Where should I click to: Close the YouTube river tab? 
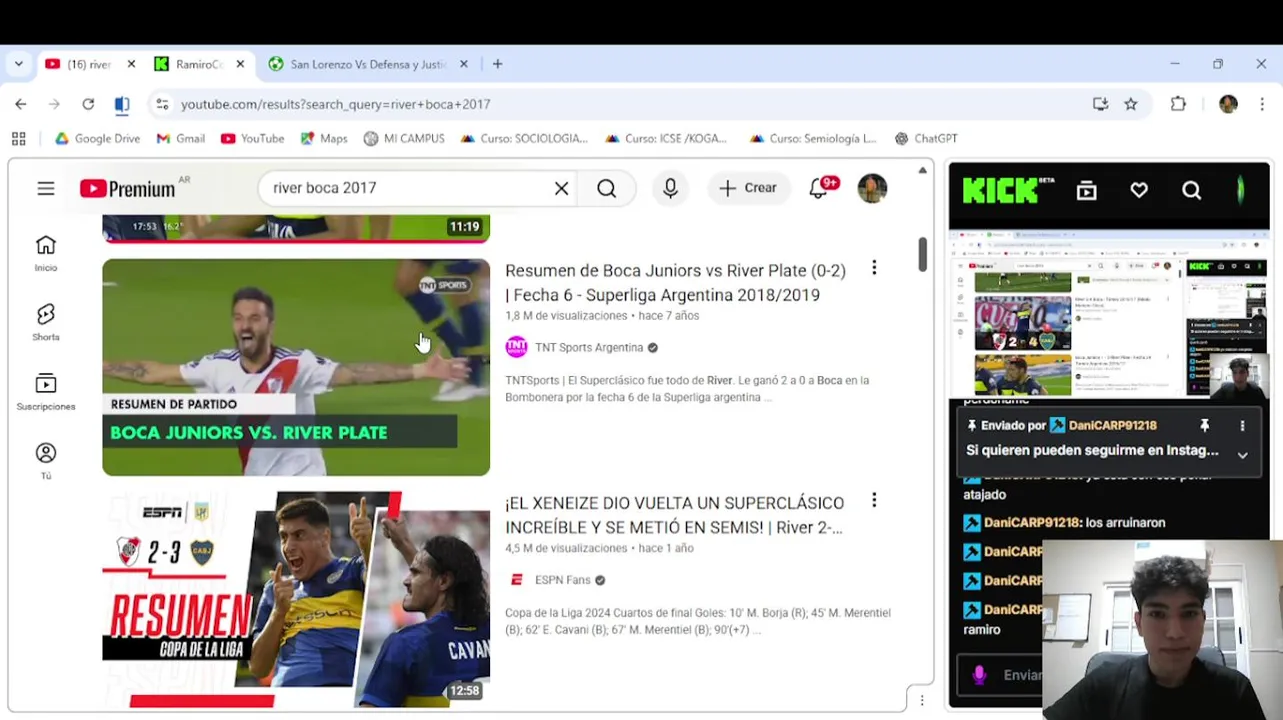pyautogui.click(x=131, y=64)
